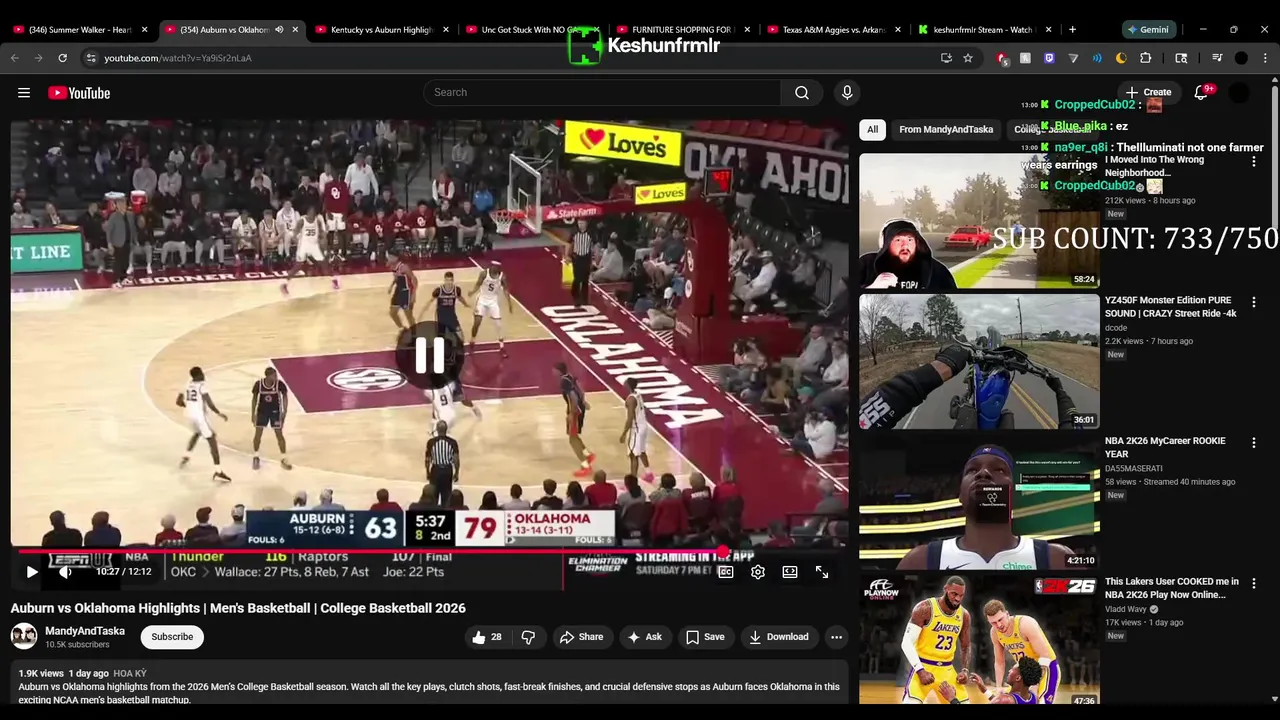Open the YZ450F Monster Edition video thumbnail

[979, 361]
